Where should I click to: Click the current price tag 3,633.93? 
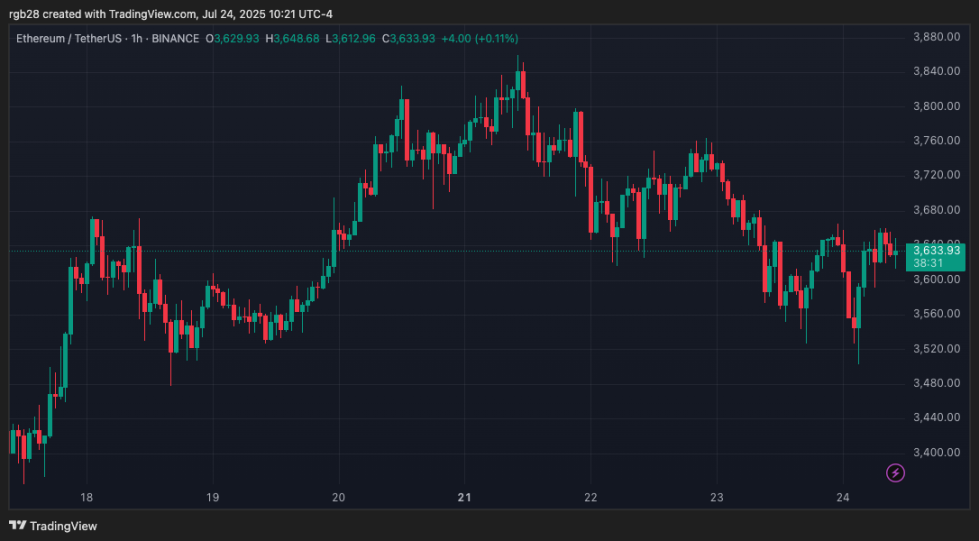point(936,250)
